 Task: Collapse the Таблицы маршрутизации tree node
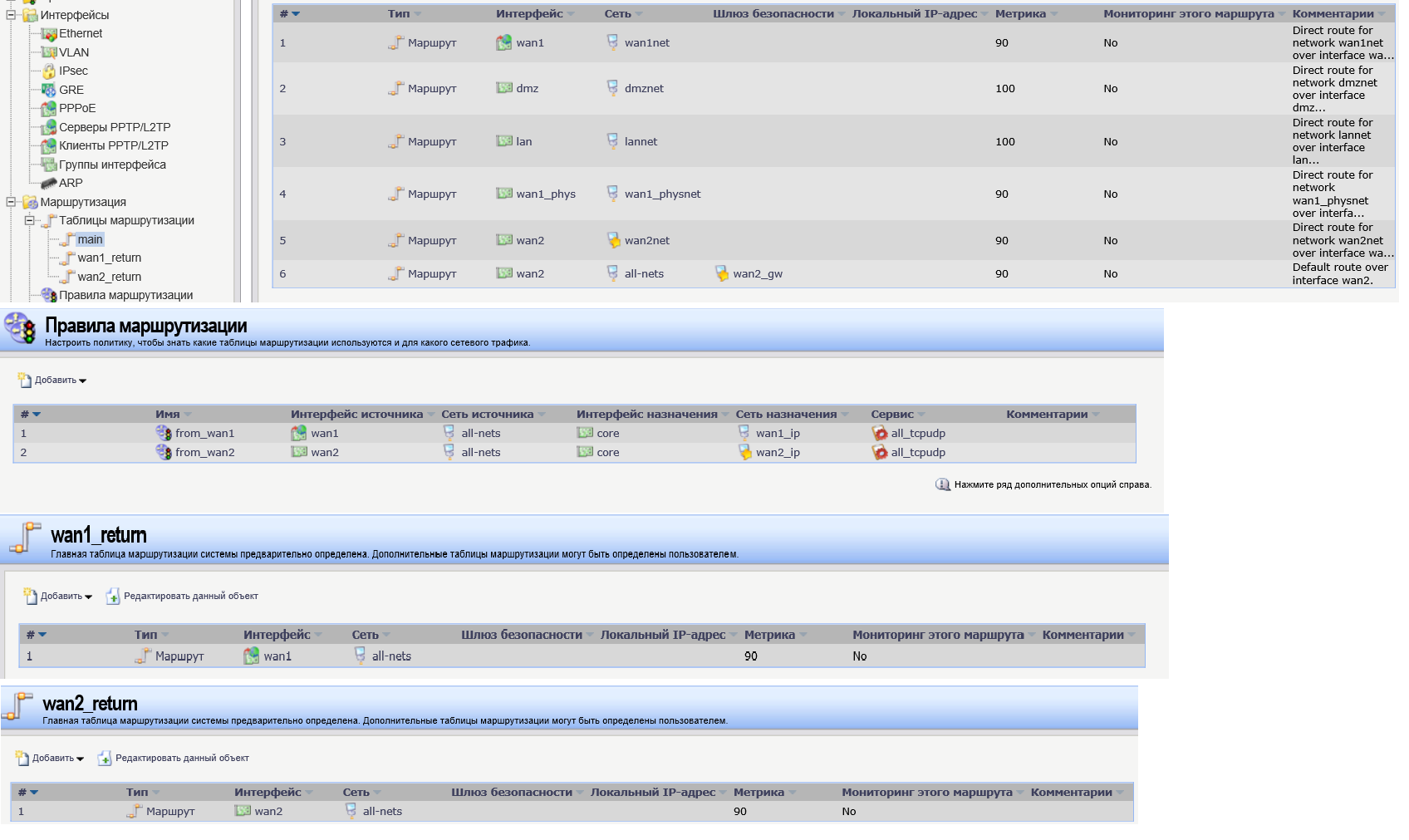(30, 220)
